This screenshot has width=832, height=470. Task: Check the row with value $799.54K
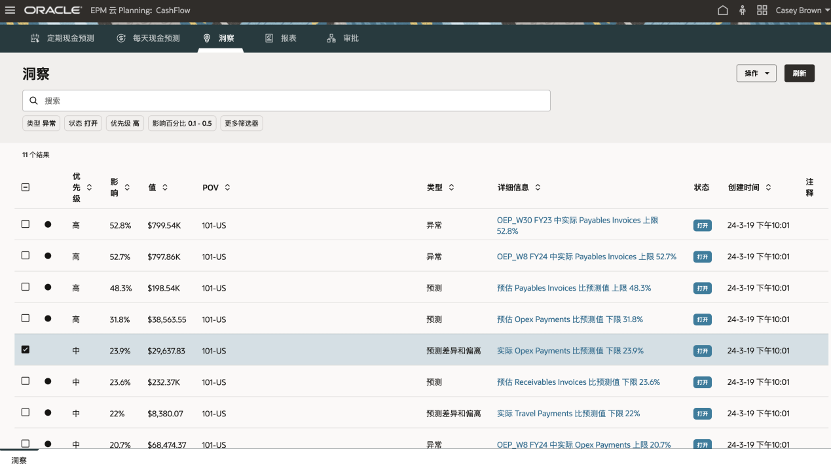click(26, 224)
